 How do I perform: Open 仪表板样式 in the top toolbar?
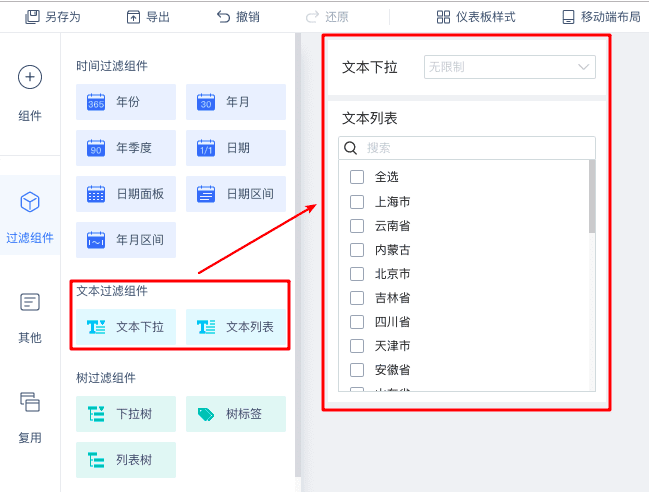pos(476,17)
